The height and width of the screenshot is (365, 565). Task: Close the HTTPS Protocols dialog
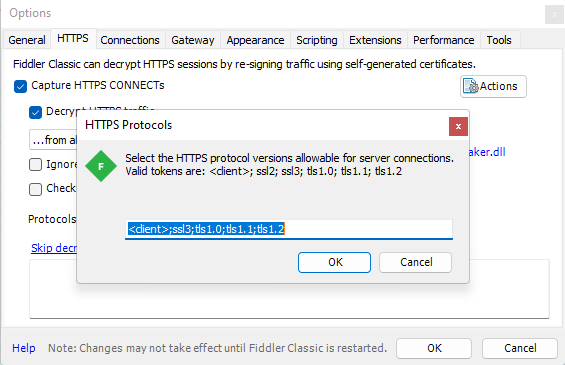pos(458,126)
